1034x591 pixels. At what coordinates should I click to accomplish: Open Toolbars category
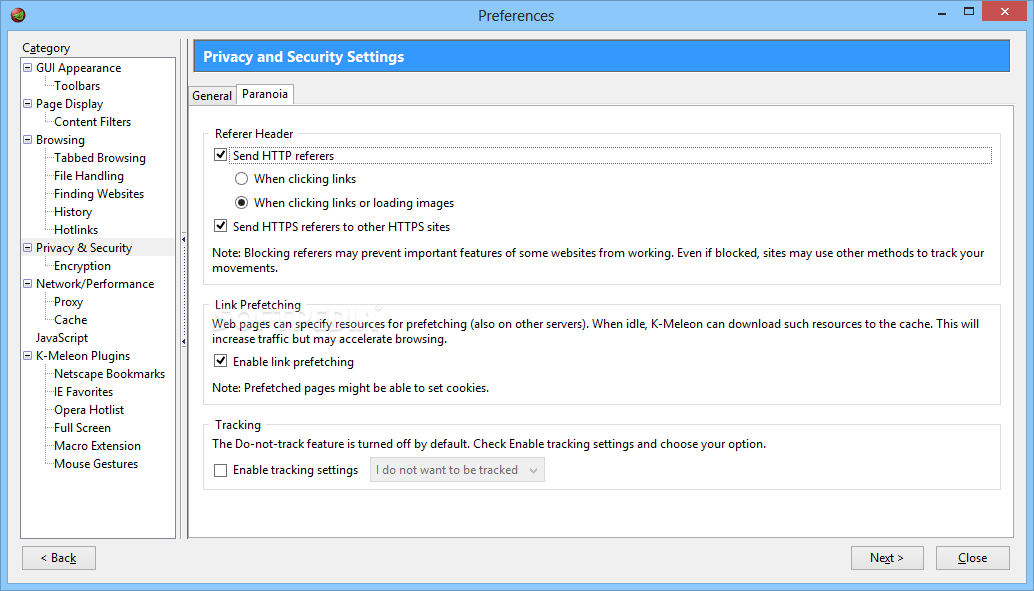(77, 86)
